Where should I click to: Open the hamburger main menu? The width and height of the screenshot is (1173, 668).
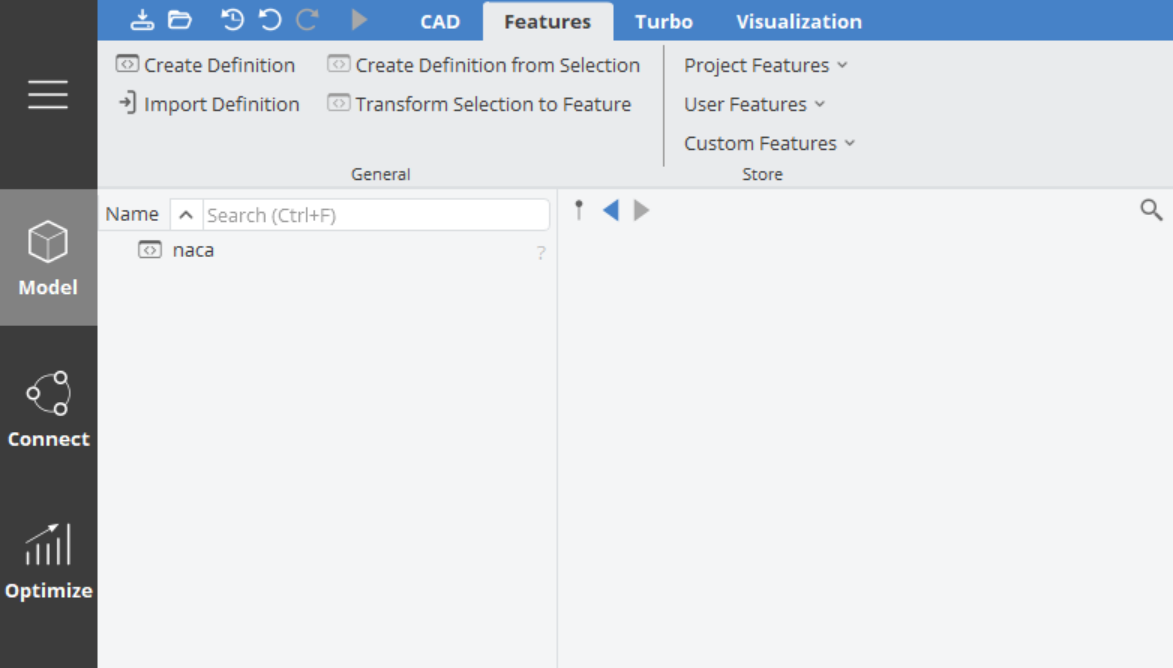pyautogui.click(x=48, y=94)
